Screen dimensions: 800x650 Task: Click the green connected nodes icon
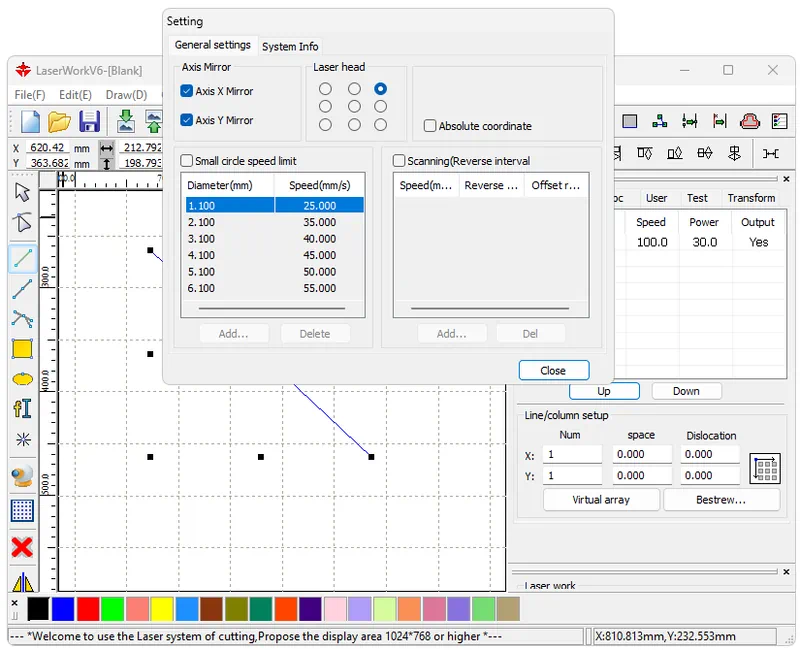pyautogui.click(x=660, y=121)
